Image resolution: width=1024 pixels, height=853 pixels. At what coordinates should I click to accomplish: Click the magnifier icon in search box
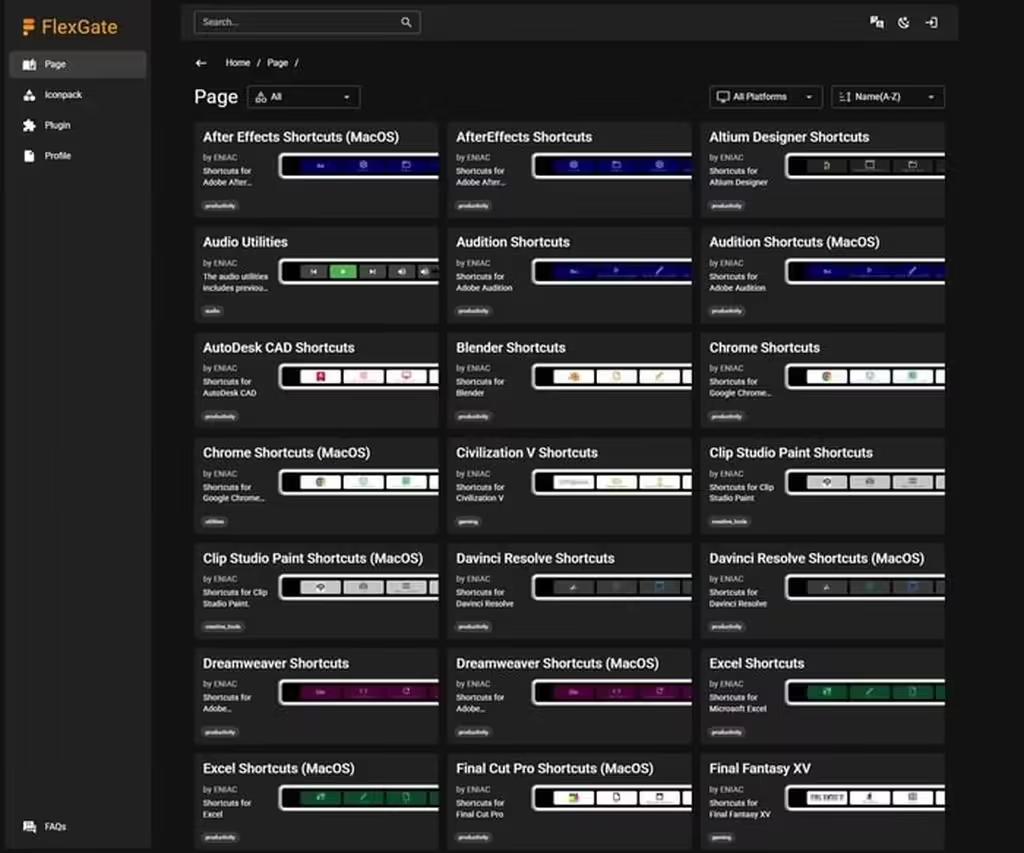[406, 22]
